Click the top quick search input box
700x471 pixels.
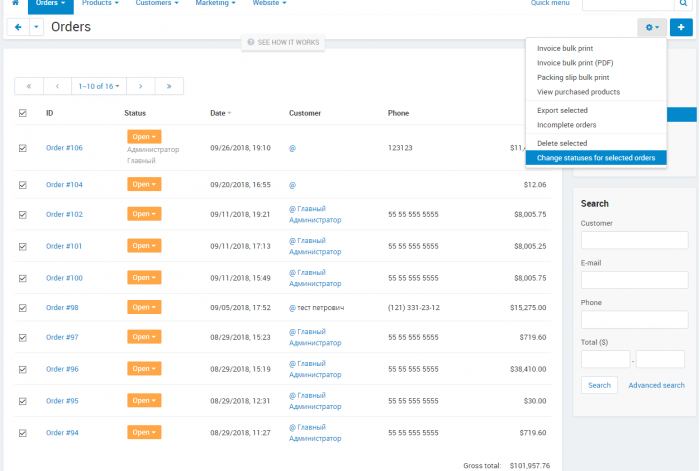pos(628,3)
